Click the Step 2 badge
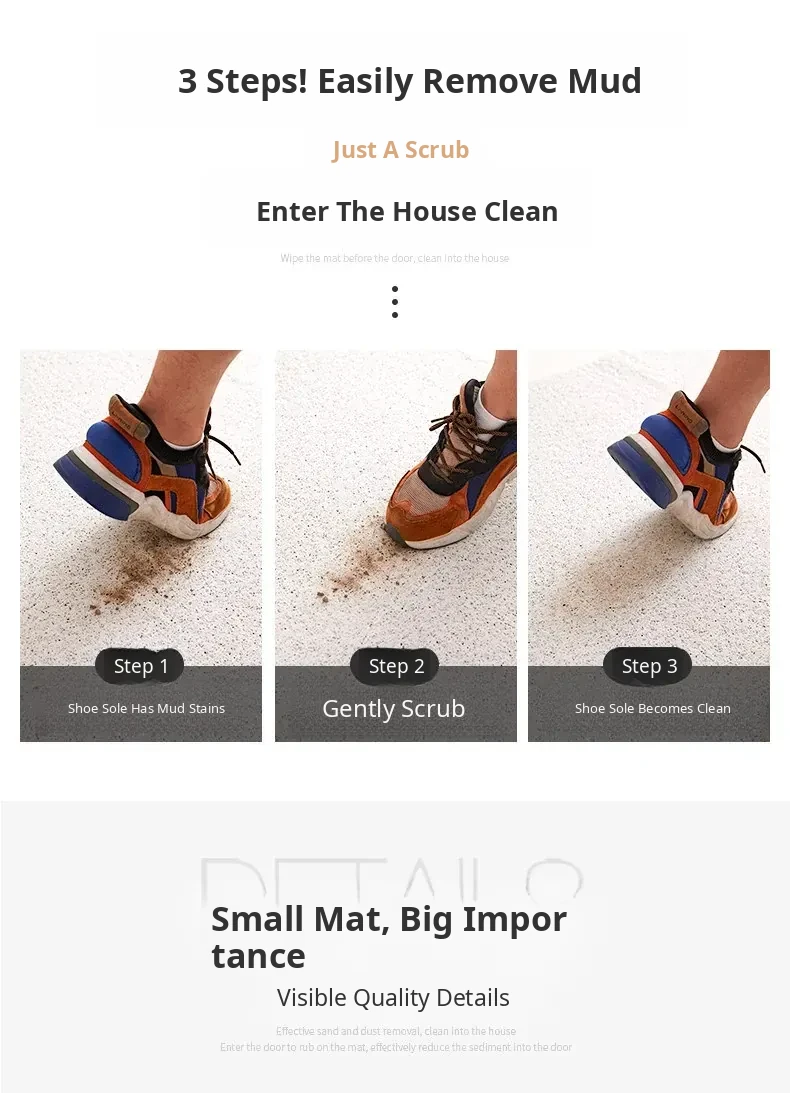Screen dimensions: 790x1093 coord(395,666)
